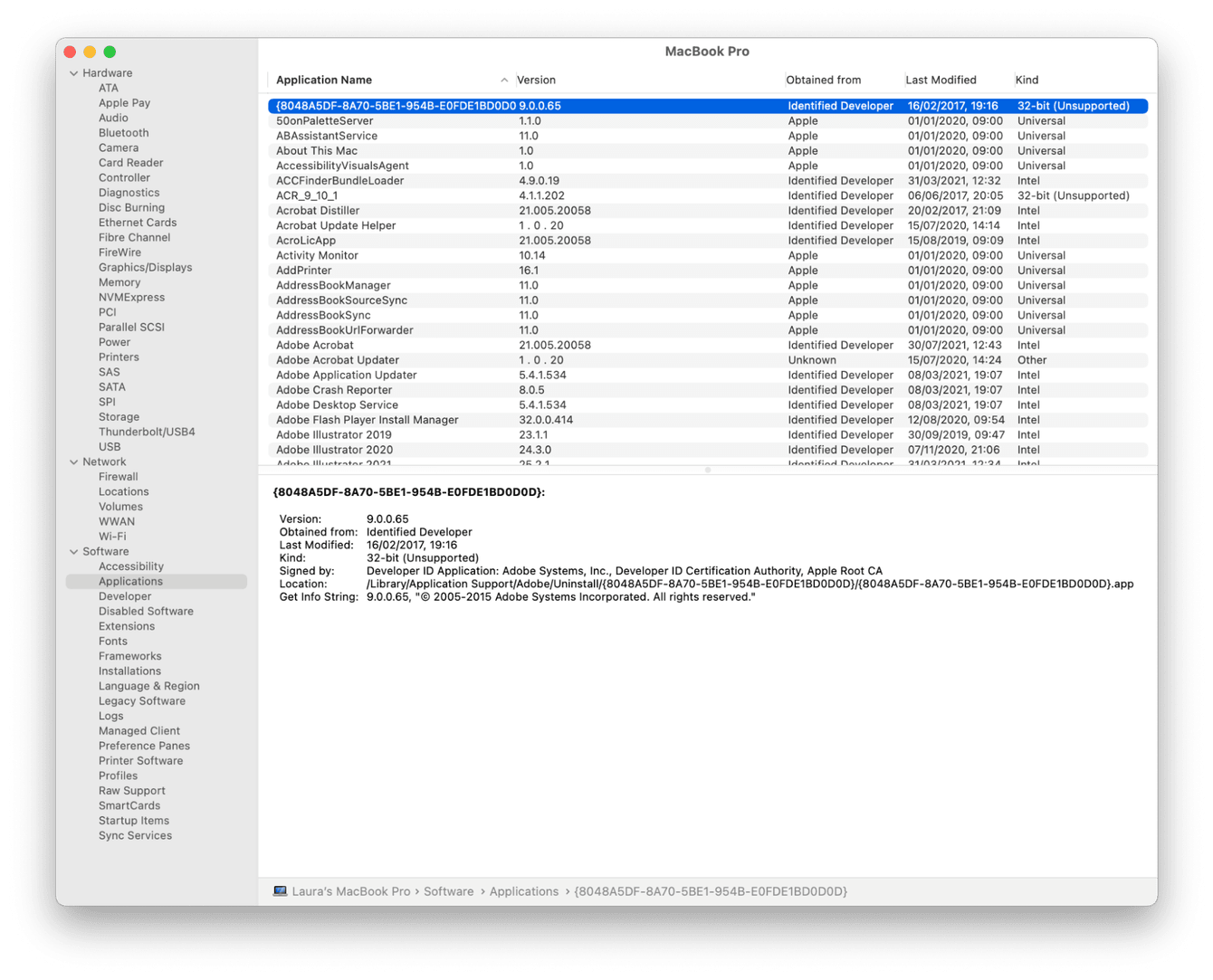Screen dimensions: 1213x980
Task: Select Installations under Software
Action: coord(129,671)
